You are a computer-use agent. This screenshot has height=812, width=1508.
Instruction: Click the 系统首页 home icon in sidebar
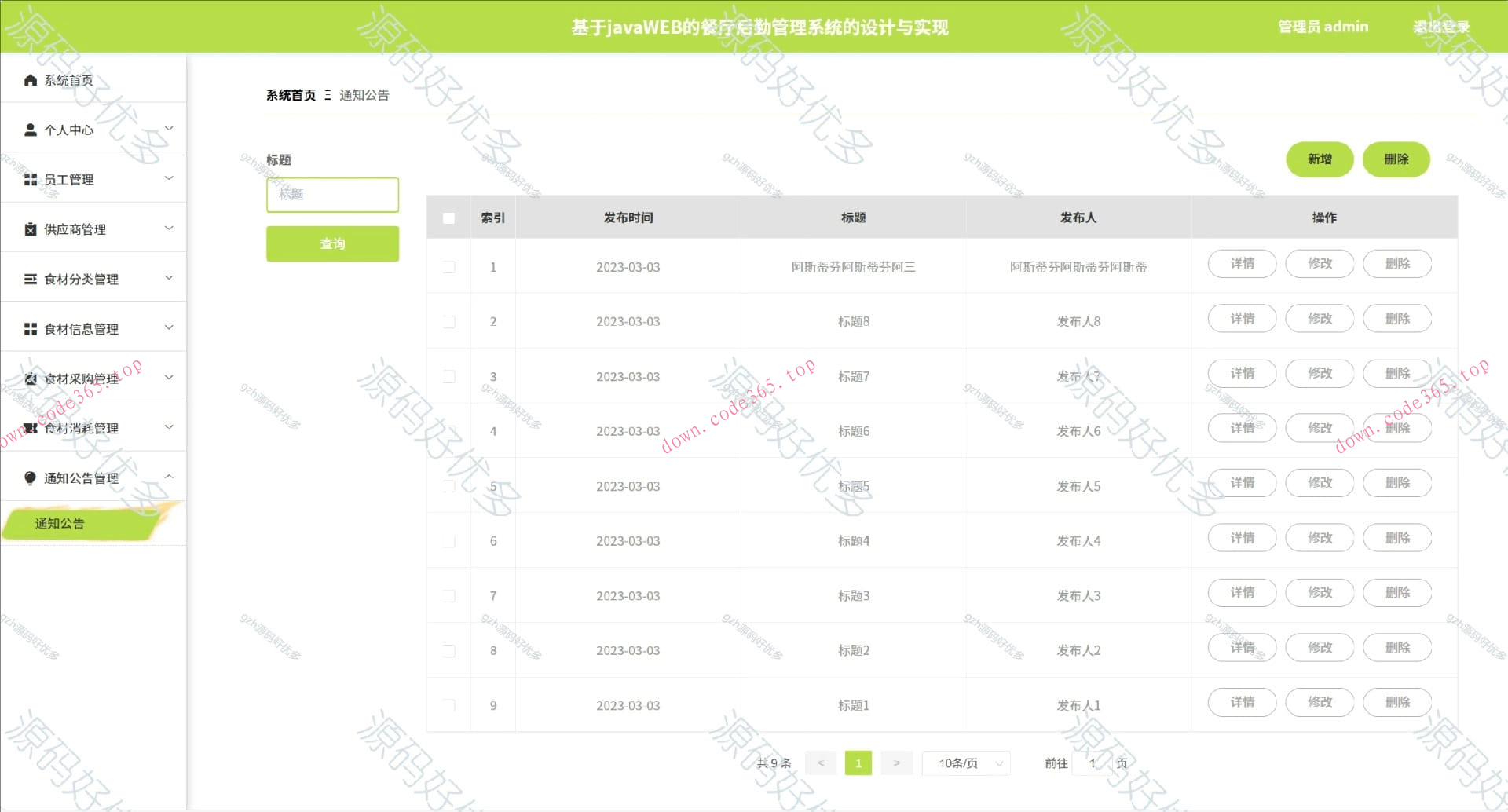coord(30,79)
